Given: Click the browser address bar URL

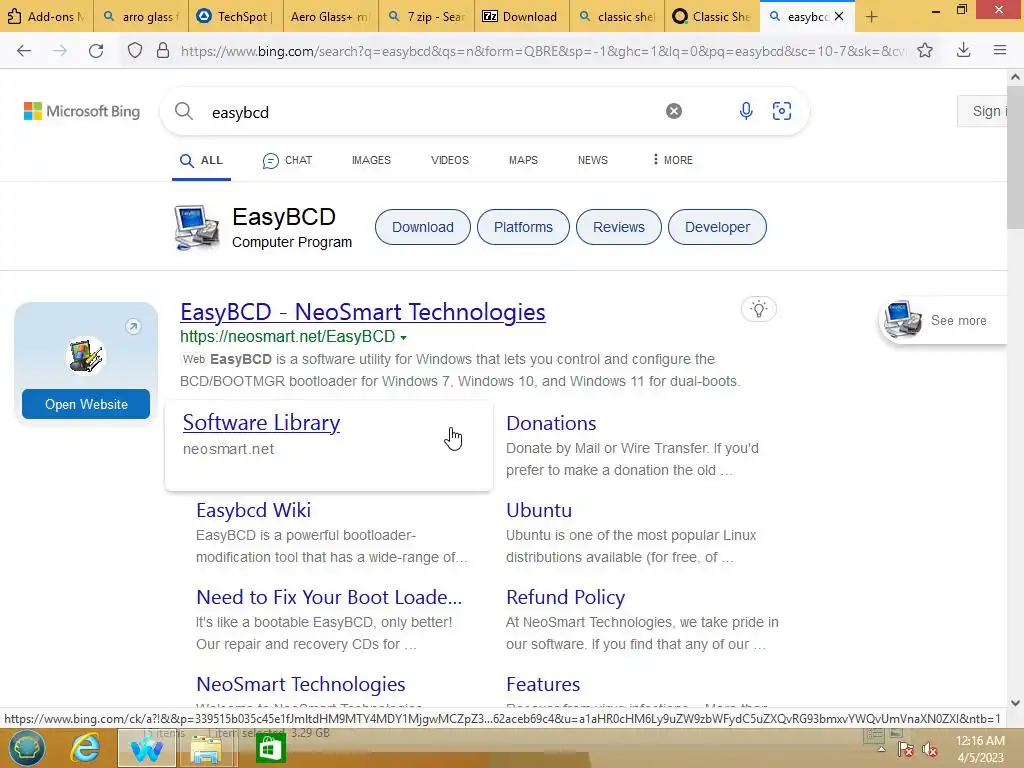Looking at the screenshot, I should point(542,51).
